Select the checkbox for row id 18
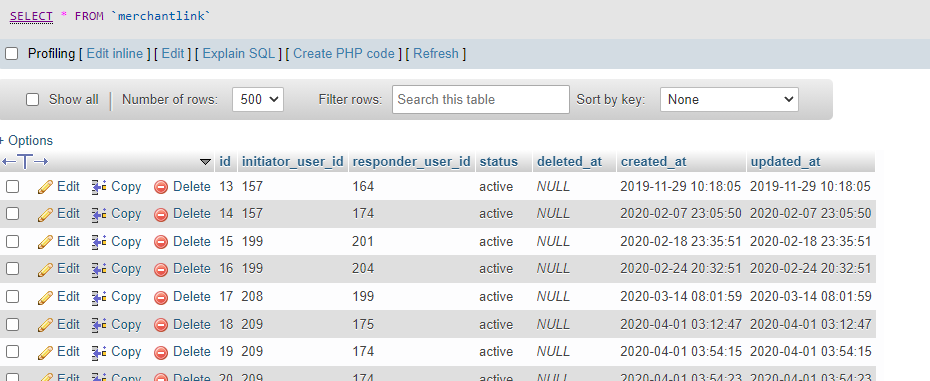This screenshot has width=930, height=381. [x=12, y=324]
